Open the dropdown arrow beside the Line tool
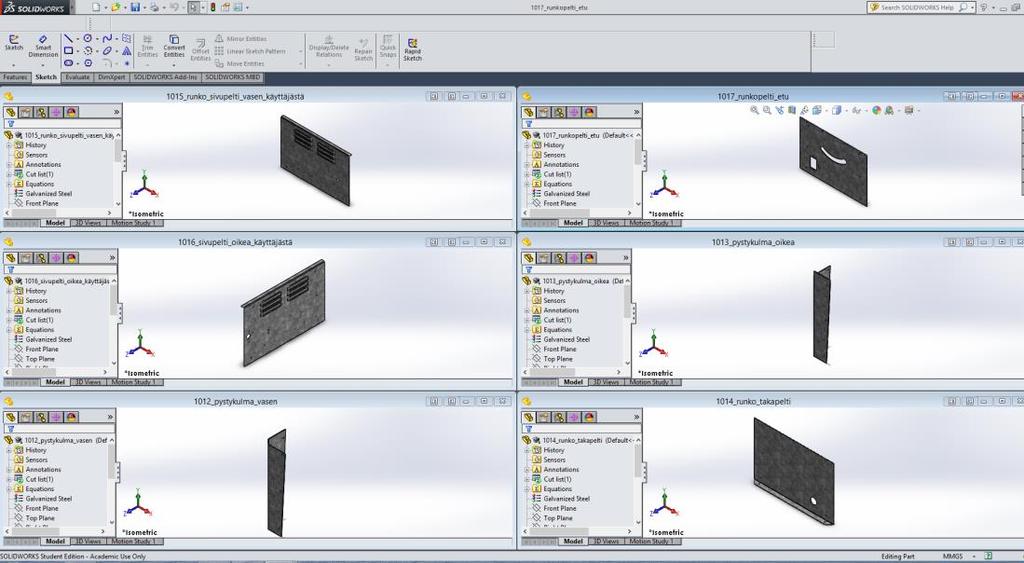Screen dimensions: 1024x563 coord(77,39)
